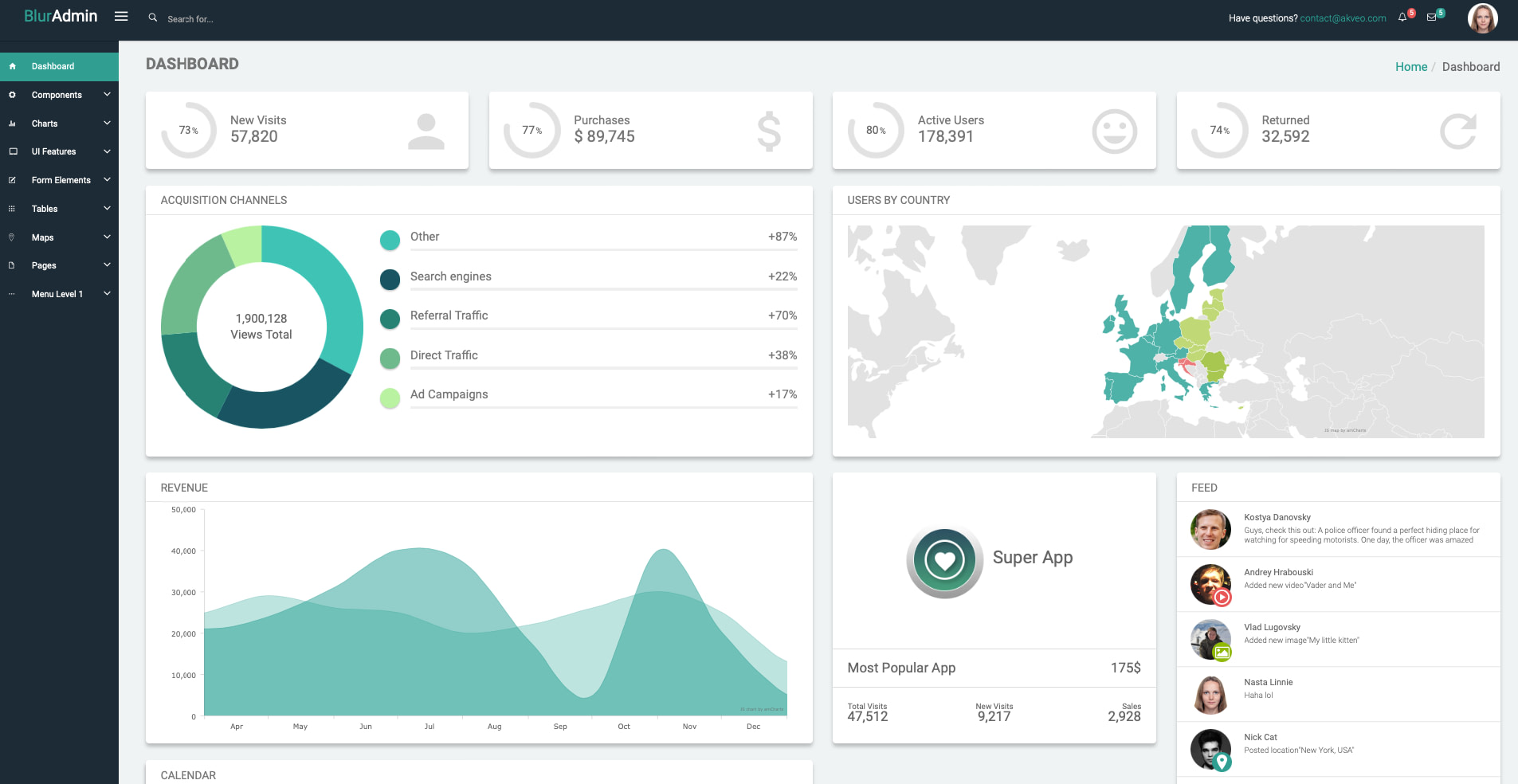Open the Form Elements sidebar item
The image size is (1518, 784).
61,180
